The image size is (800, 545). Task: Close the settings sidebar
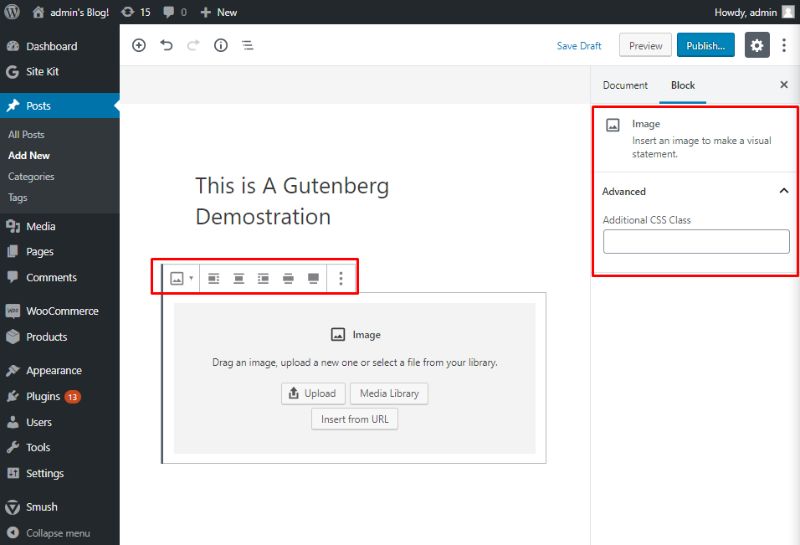pos(784,85)
